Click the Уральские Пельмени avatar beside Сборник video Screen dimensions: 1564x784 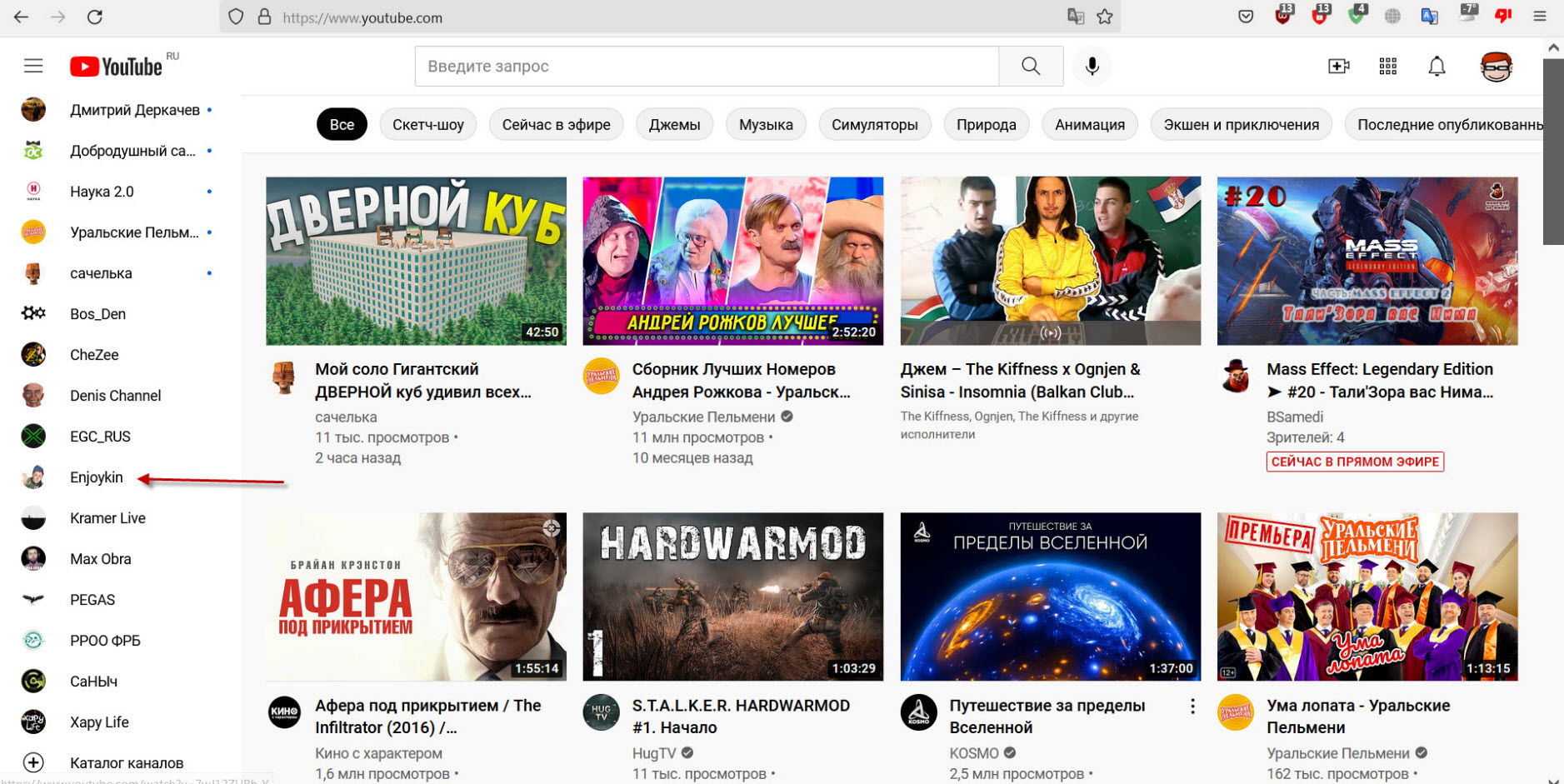(601, 377)
